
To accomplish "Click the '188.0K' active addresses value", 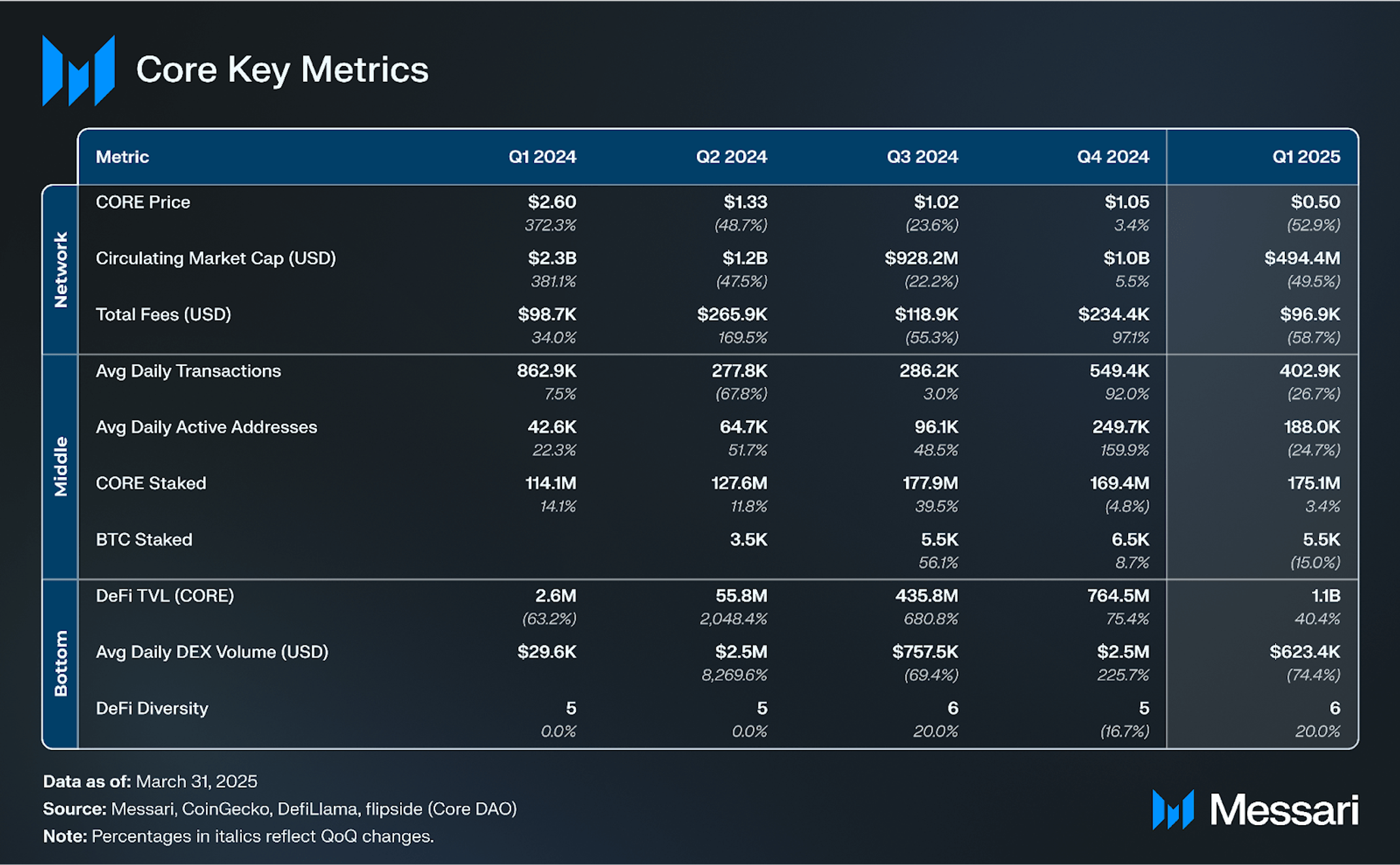I will coord(1312,427).
